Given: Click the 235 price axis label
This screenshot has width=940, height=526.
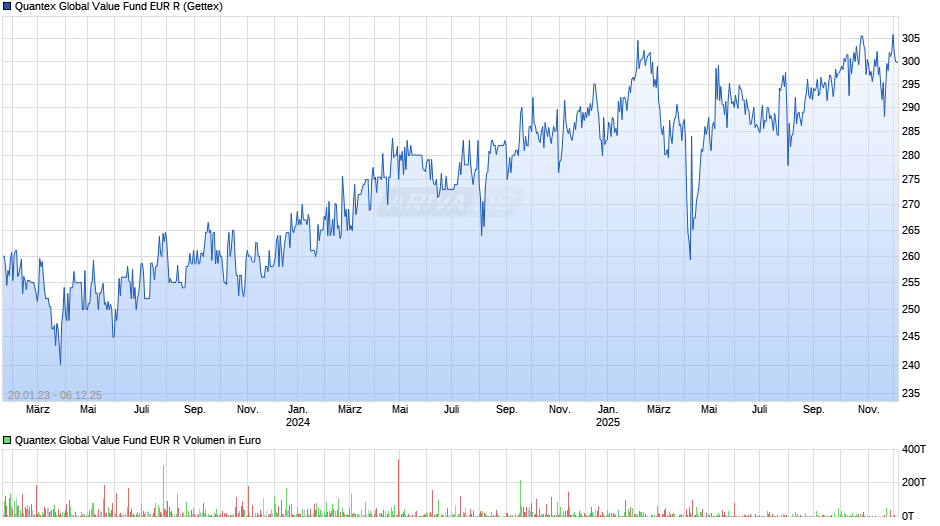Looking at the screenshot, I should pyautogui.click(x=911, y=393).
